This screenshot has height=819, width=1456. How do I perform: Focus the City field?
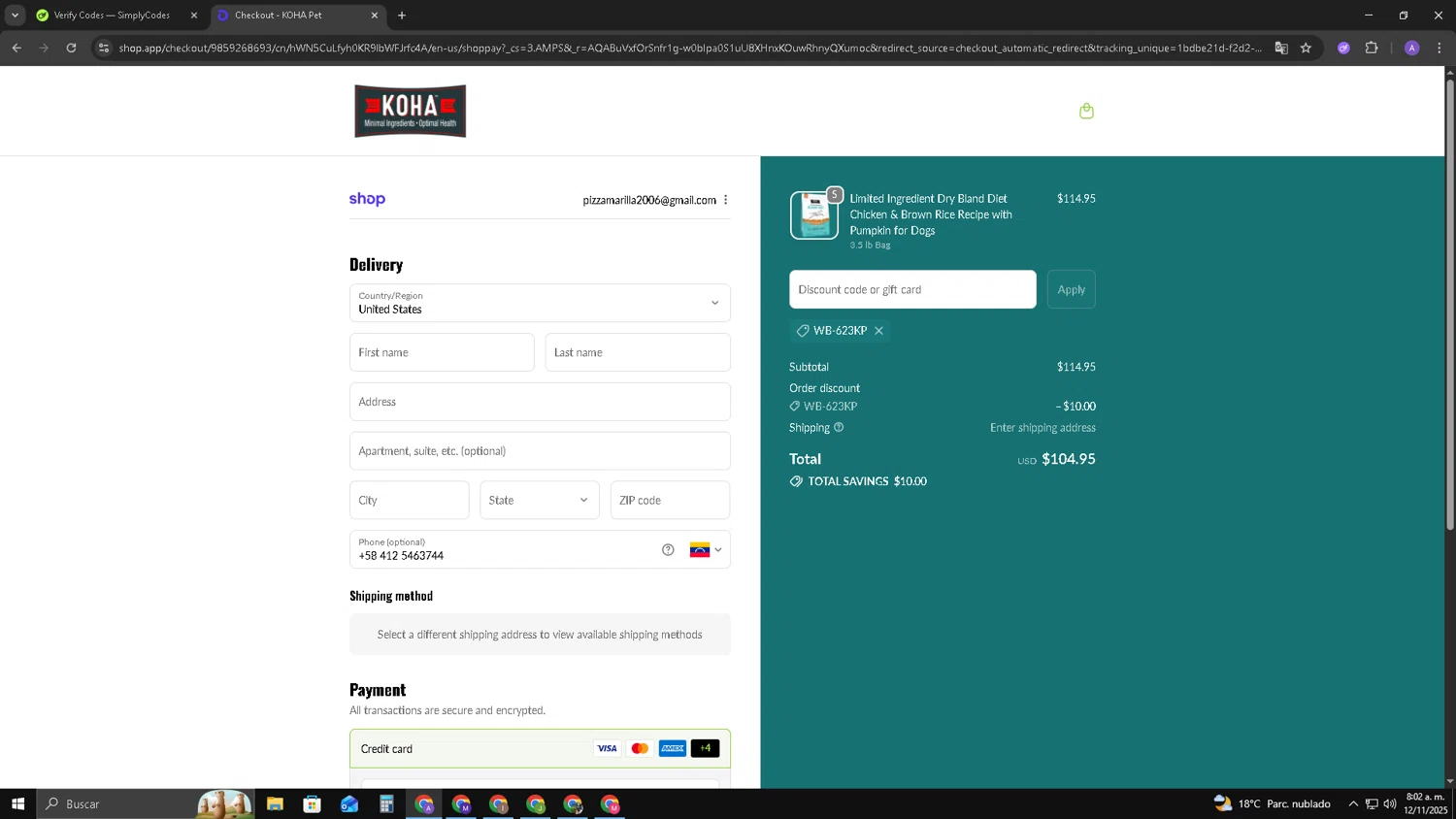point(409,500)
